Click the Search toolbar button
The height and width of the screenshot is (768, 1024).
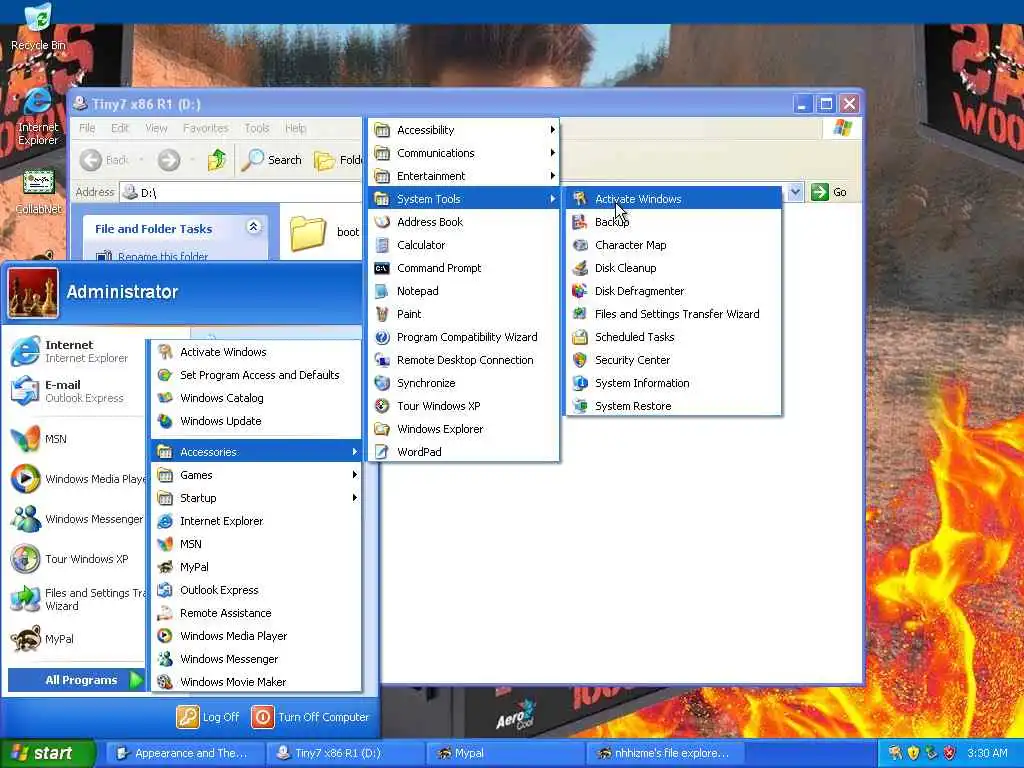[x=272, y=160]
